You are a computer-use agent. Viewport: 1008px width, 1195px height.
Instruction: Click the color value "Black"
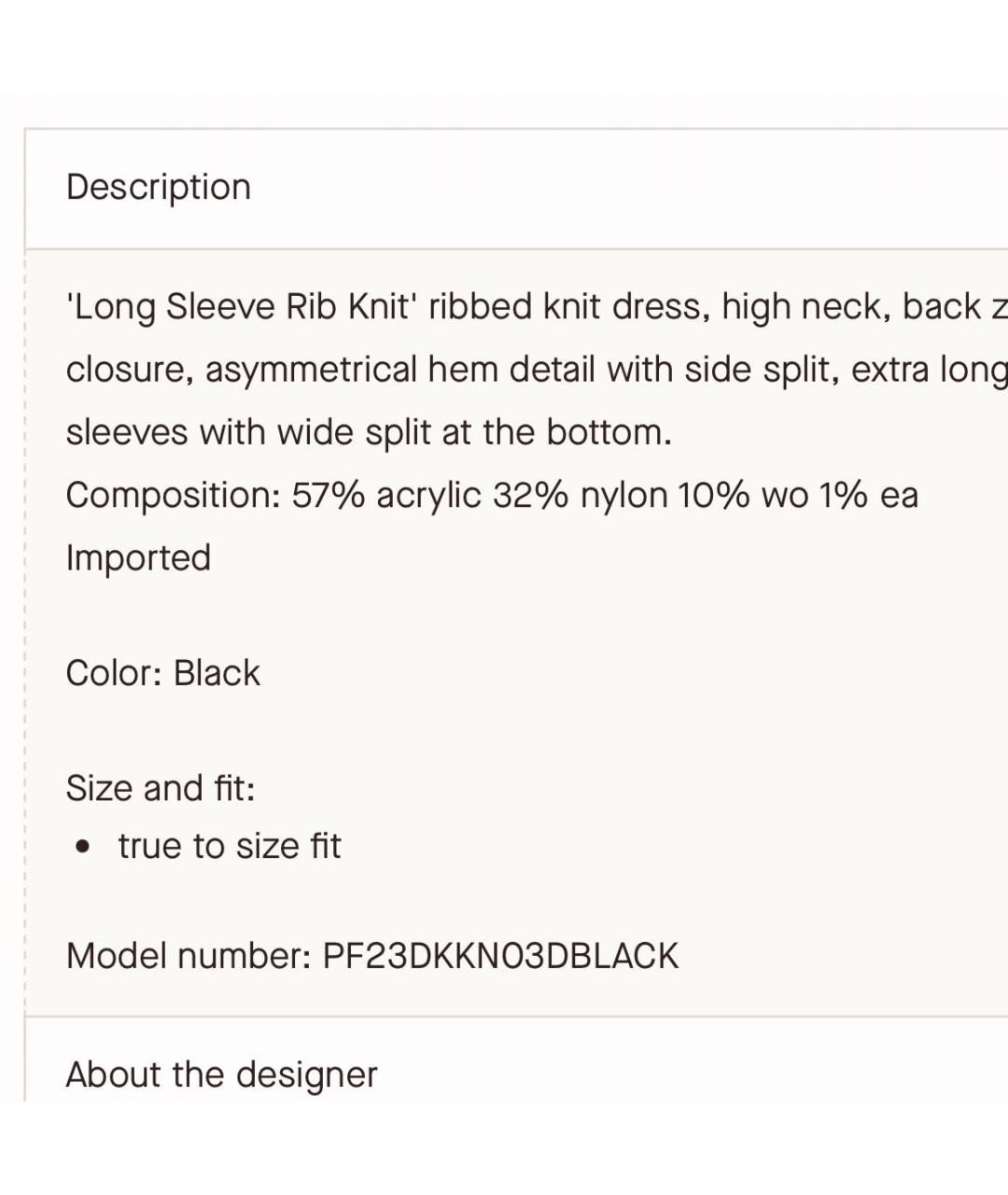click(x=217, y=673)
